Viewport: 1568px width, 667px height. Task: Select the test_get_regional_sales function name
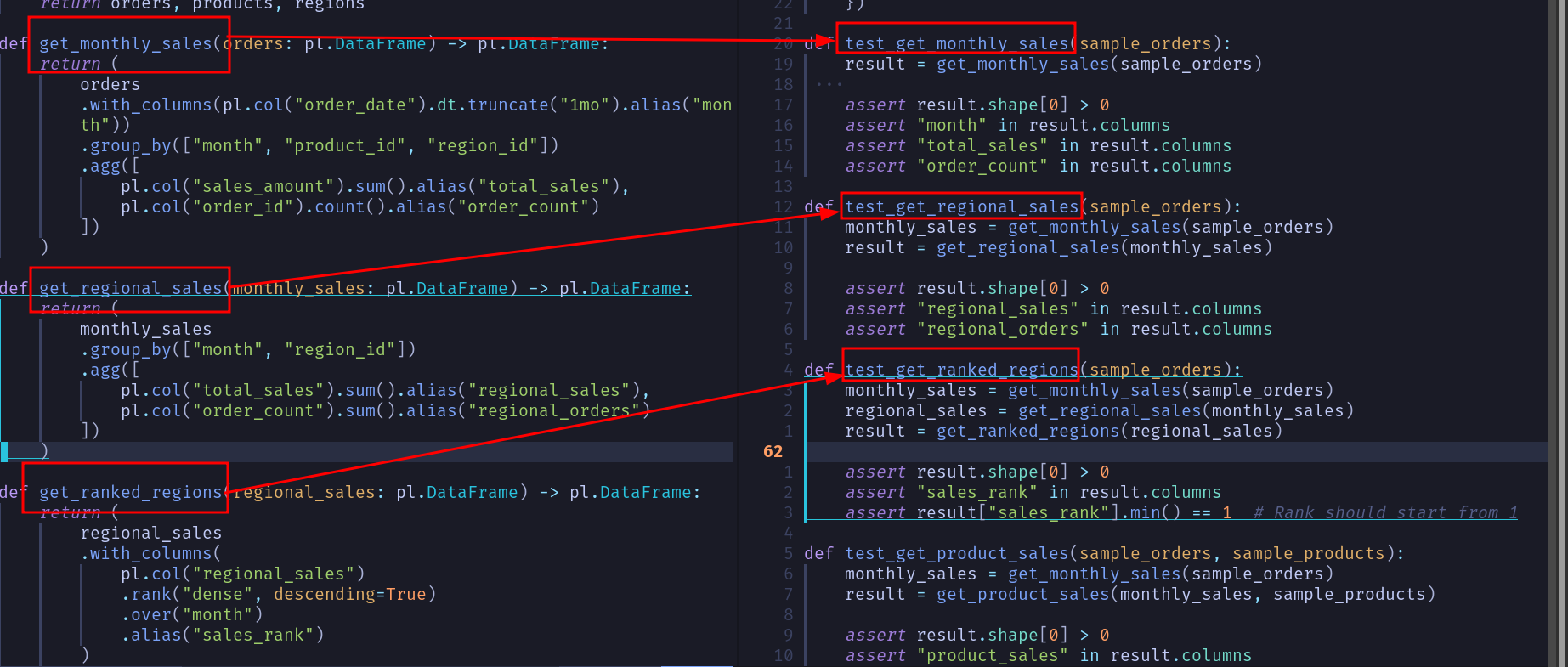(961, 207)
